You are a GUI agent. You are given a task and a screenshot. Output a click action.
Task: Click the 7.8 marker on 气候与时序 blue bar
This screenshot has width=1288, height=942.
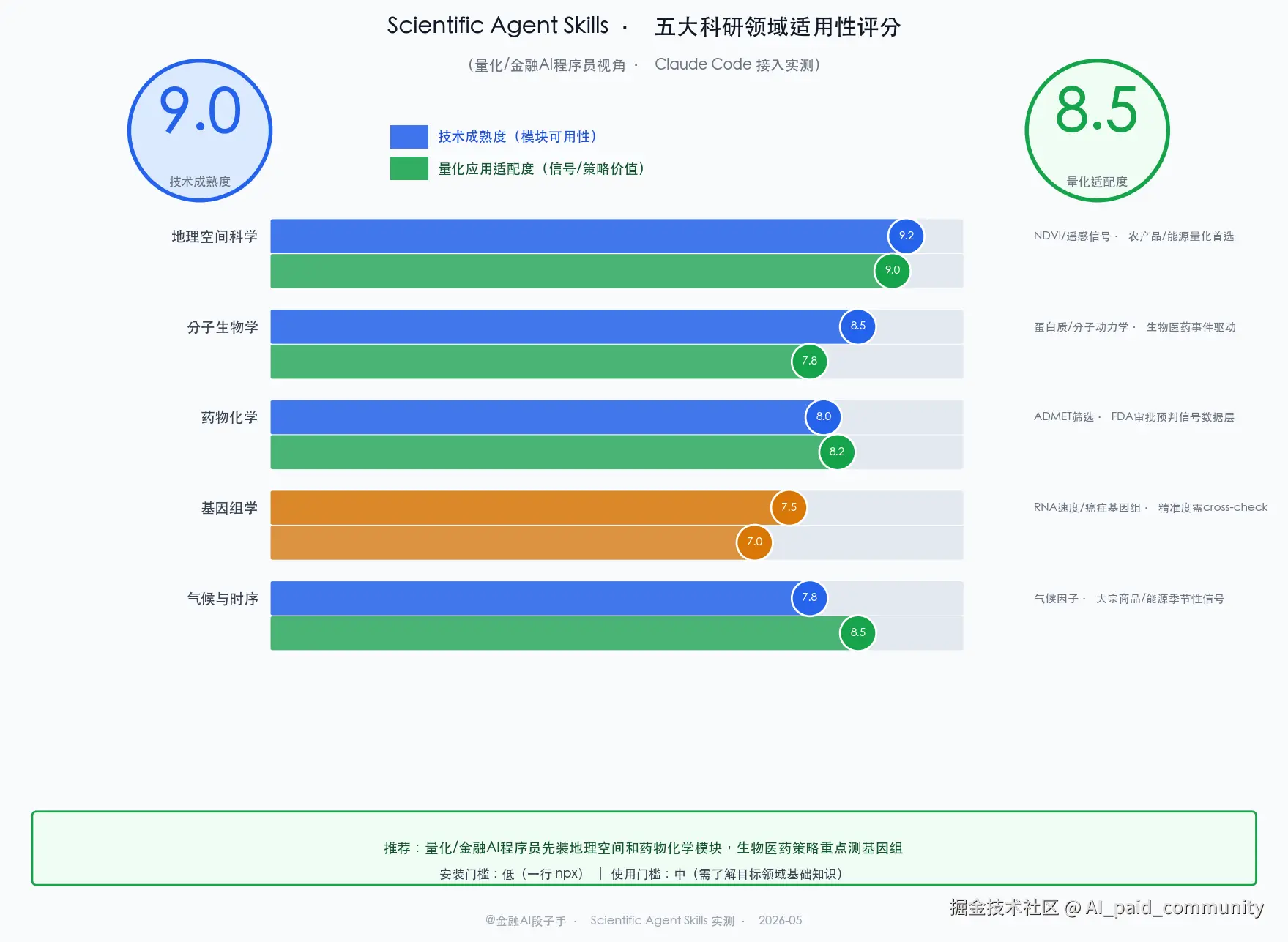point(809,597)
